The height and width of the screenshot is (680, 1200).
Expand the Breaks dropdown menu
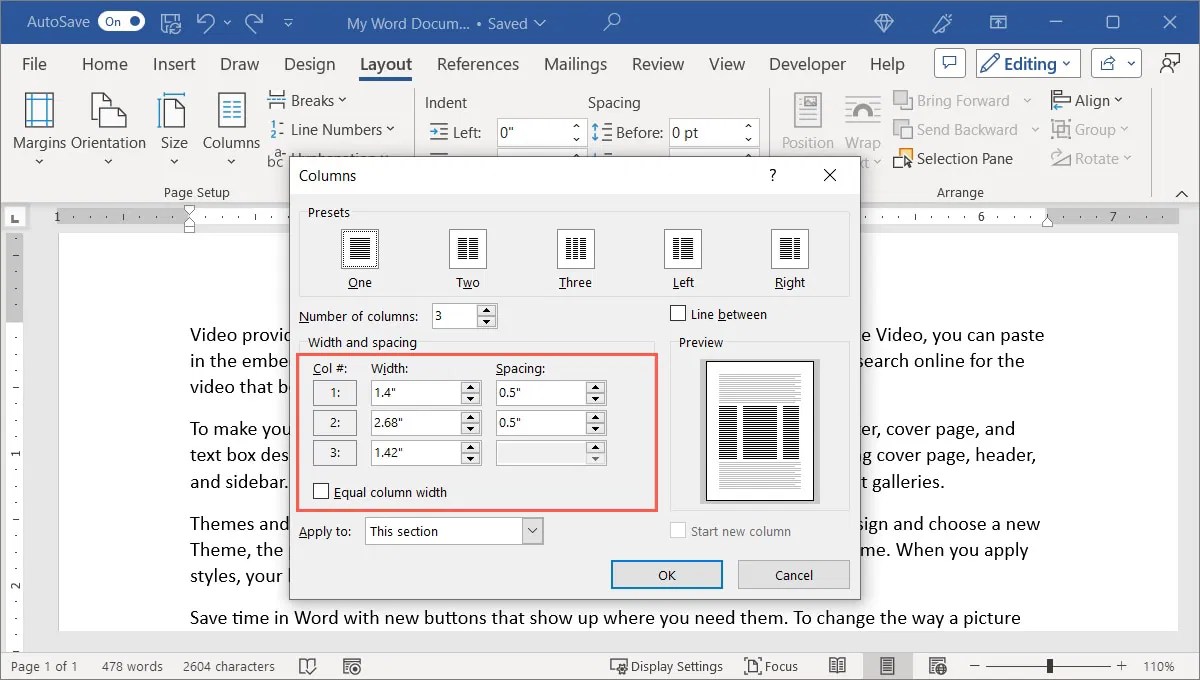click(x=308, y=99)
